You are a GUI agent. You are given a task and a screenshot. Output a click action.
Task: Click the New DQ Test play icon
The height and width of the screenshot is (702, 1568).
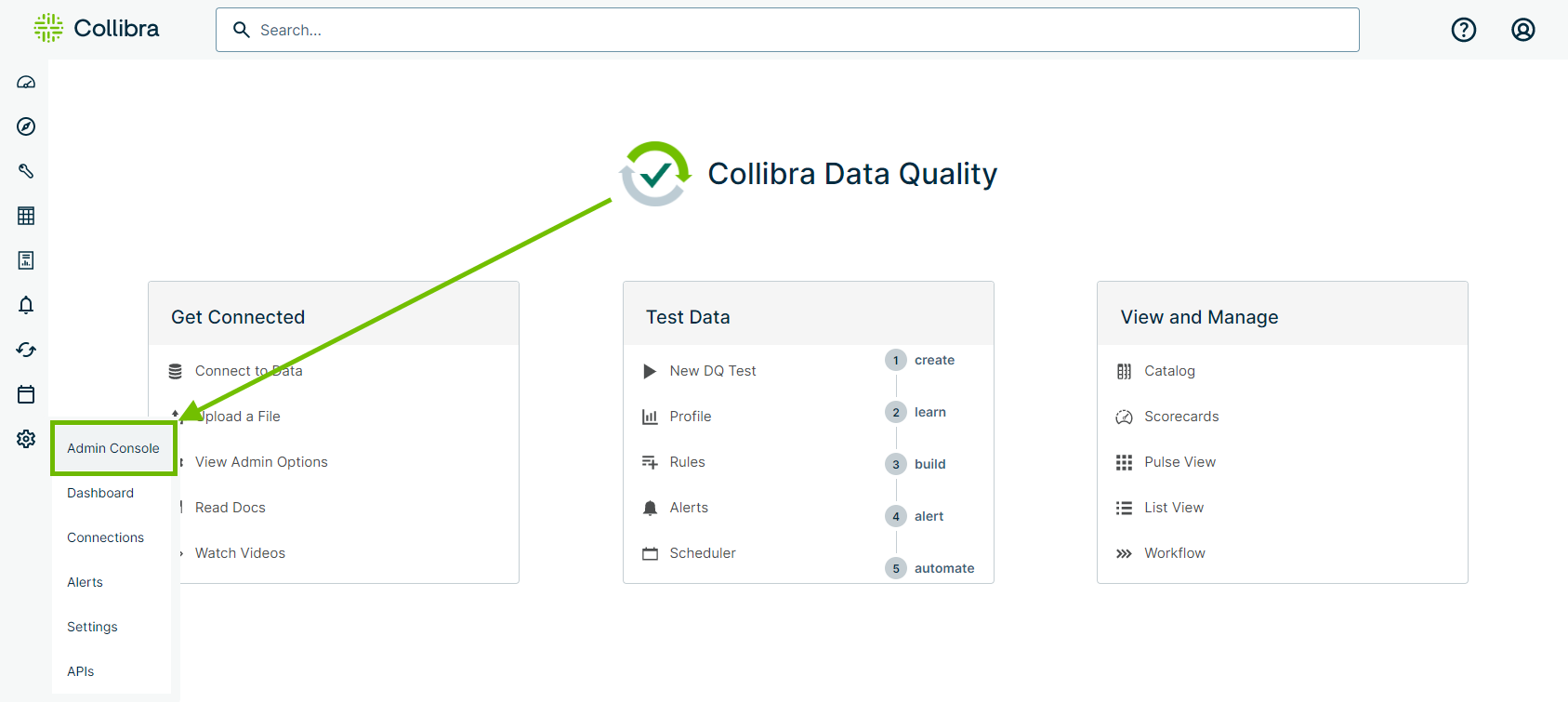tap(650, 371)
